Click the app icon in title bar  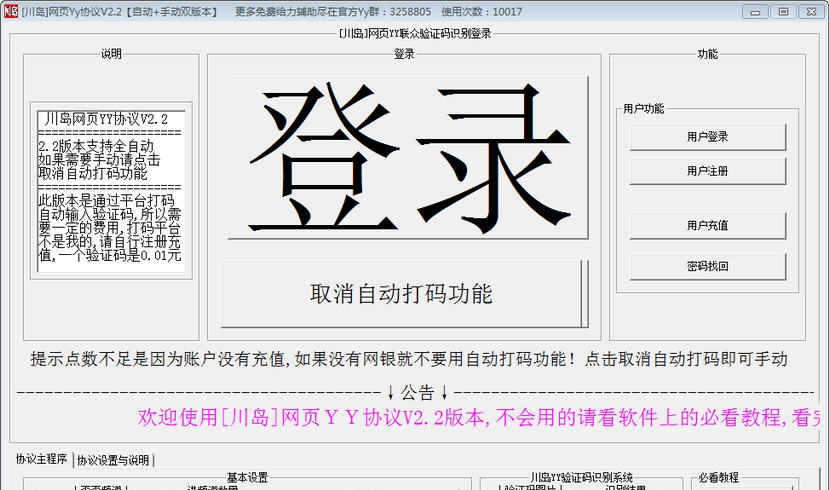(11, 11)
